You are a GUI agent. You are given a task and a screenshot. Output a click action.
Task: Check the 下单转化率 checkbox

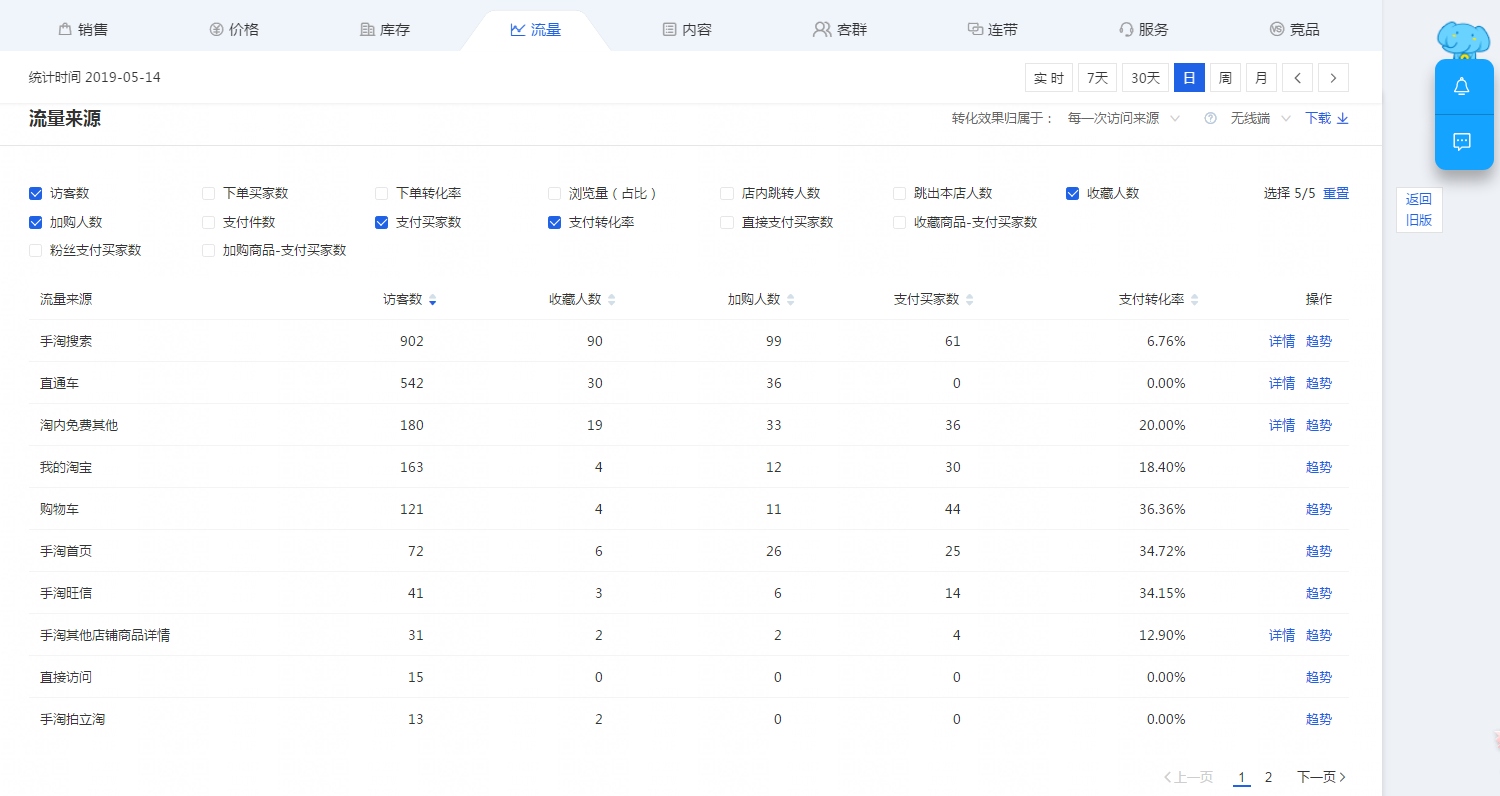[381, 193]
